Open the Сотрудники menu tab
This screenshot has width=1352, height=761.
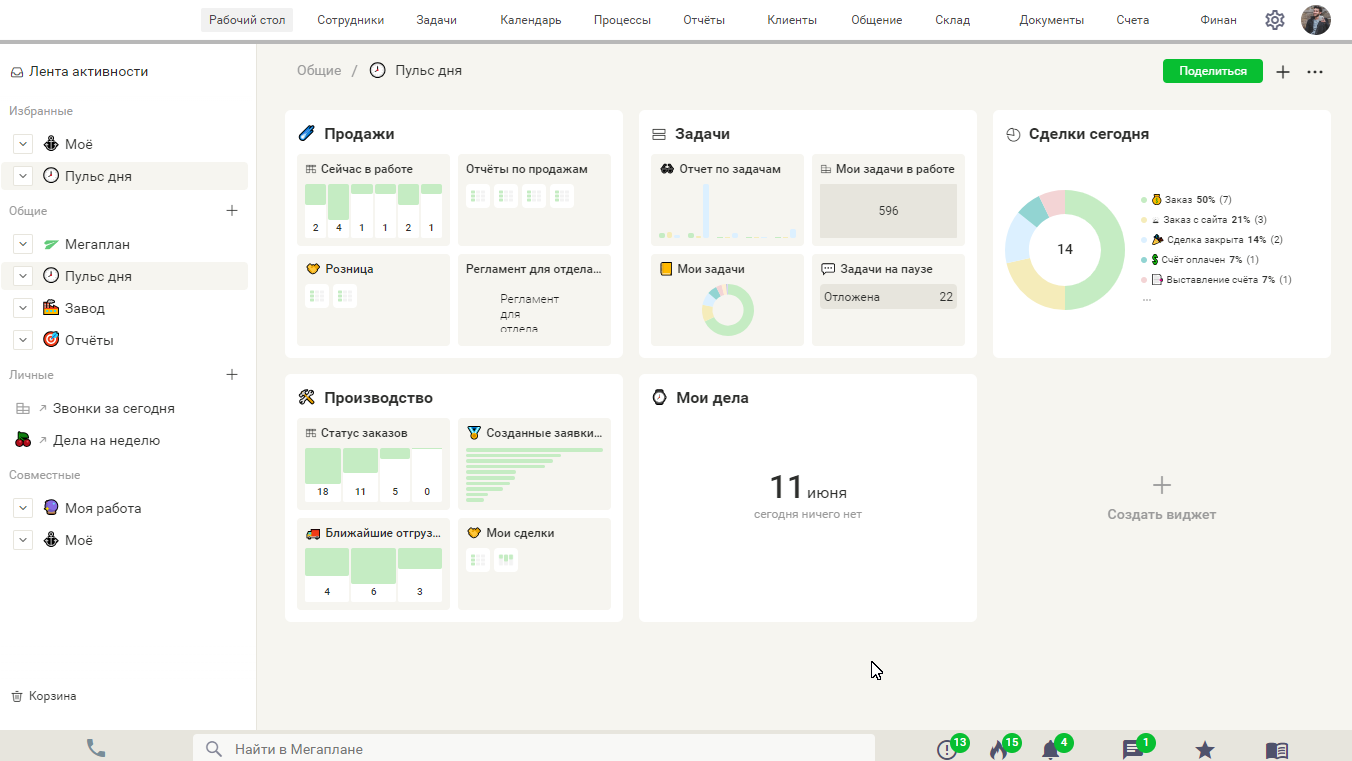(350, 20)
